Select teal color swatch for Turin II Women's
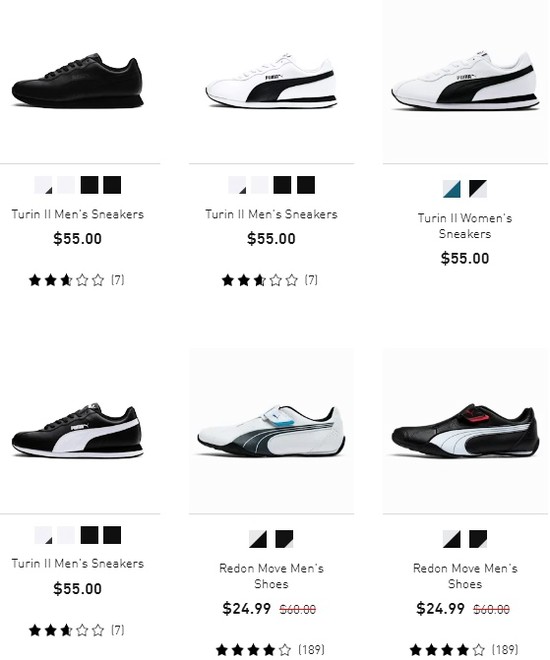The width and height of the screenshot is (550, 660). point(452,189)
